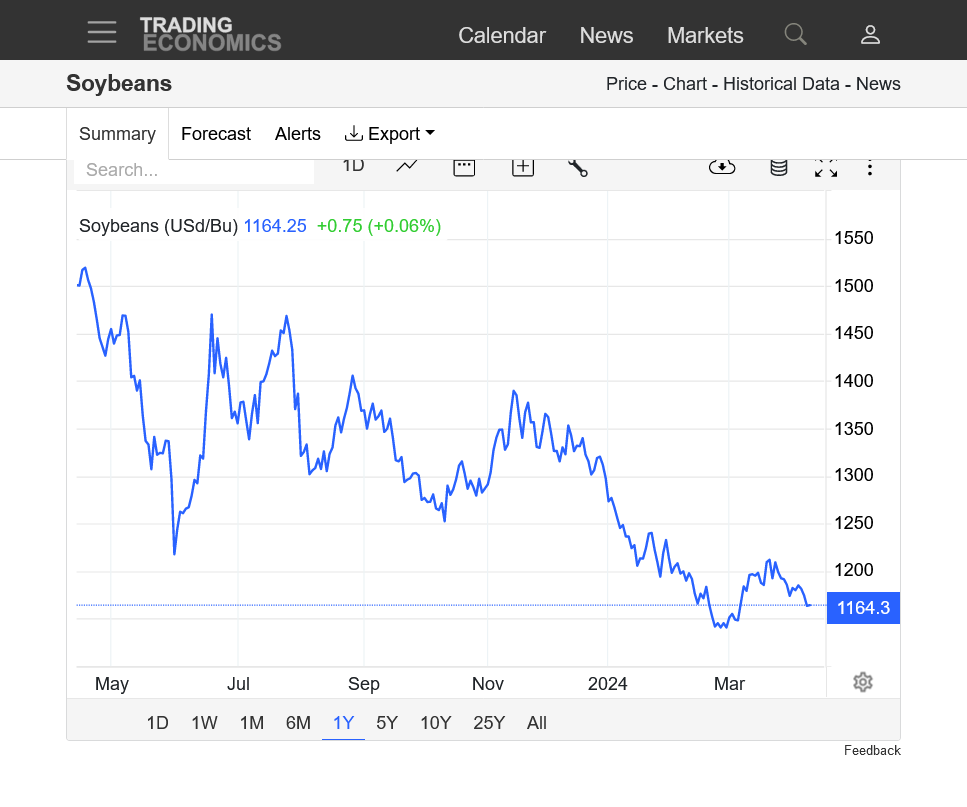967x807 pixels.
Task: Expand the Export dropdown
Action: pos(390,134)
